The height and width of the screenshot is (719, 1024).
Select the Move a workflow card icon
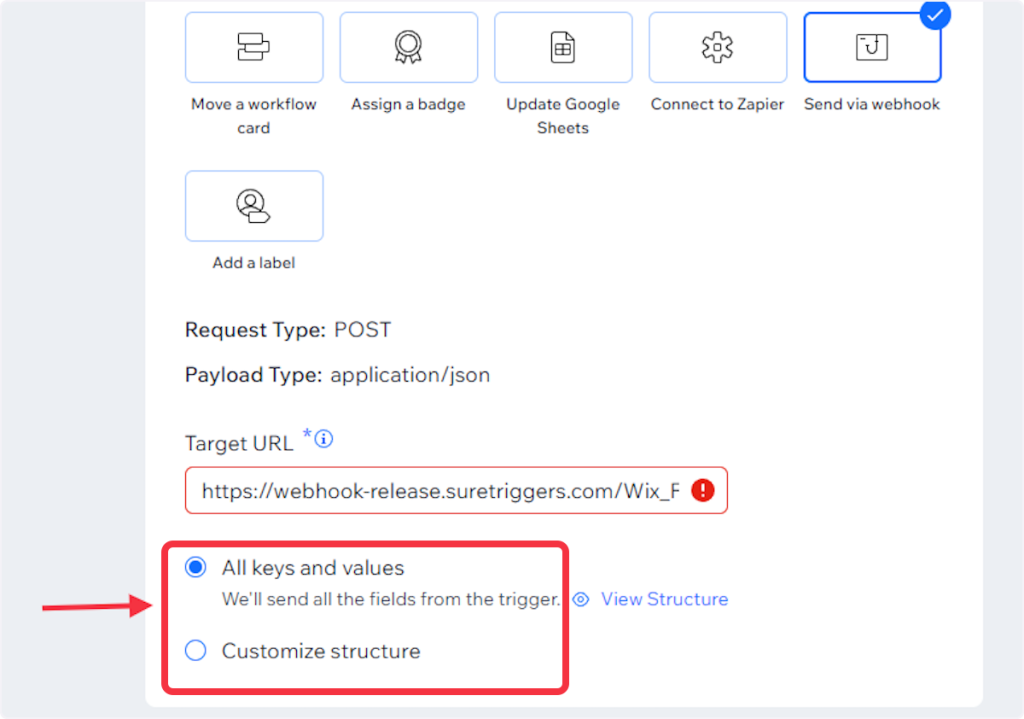pos(254,47)
